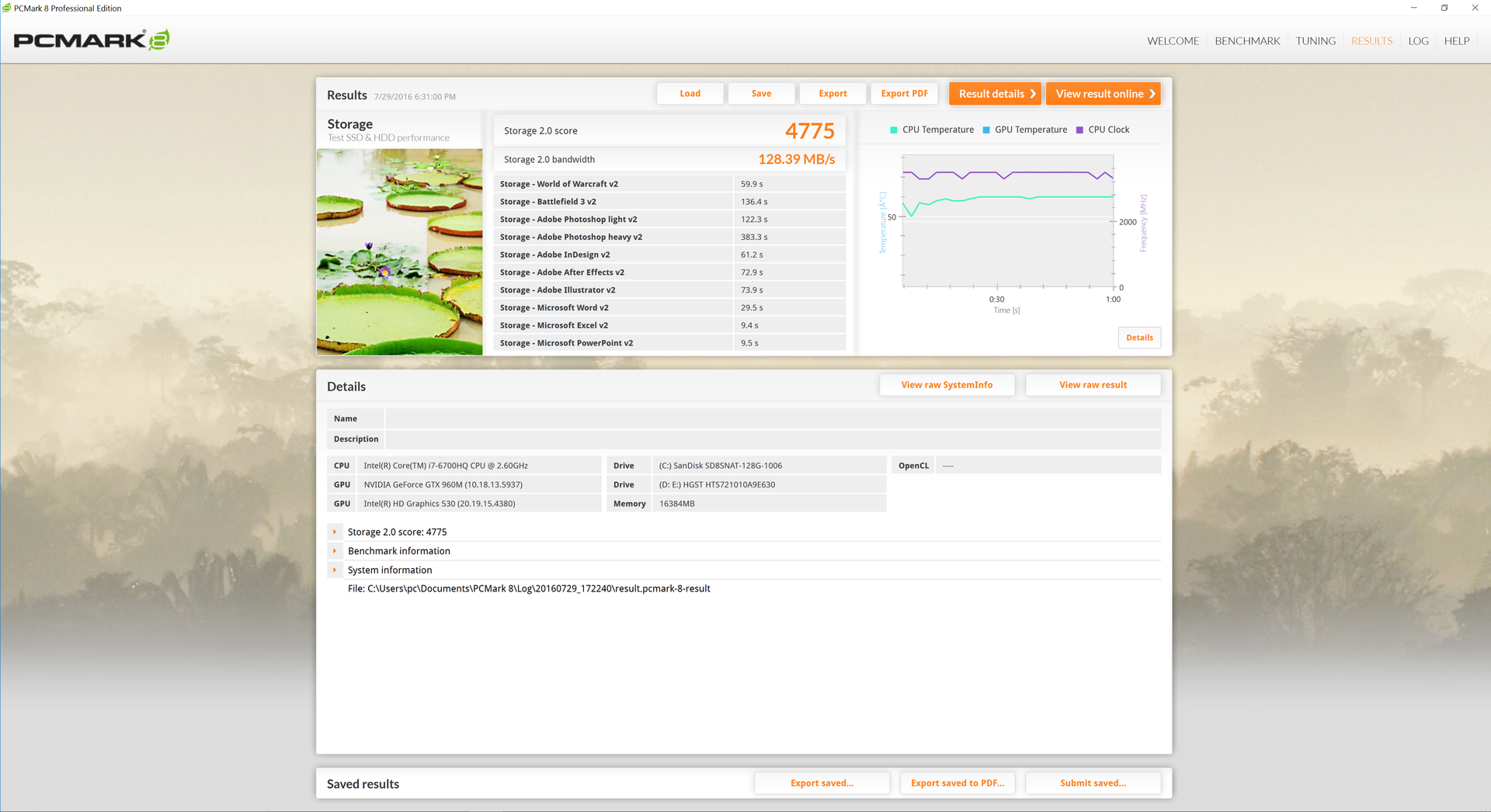
Task: Open the LOG tab
Action: pyautogui.click(x=1418, y=41)
